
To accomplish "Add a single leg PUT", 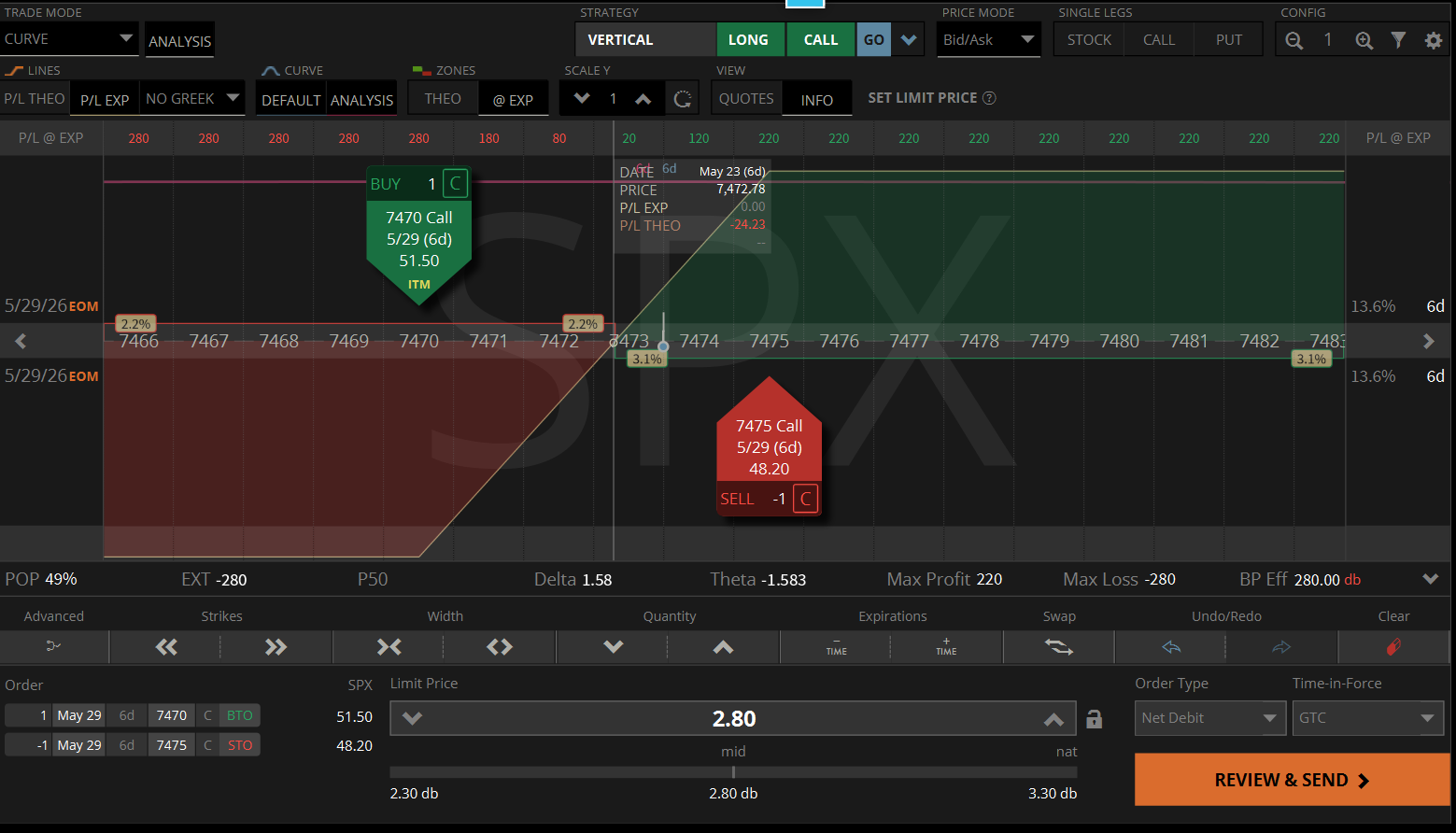I will point(1229,40).
